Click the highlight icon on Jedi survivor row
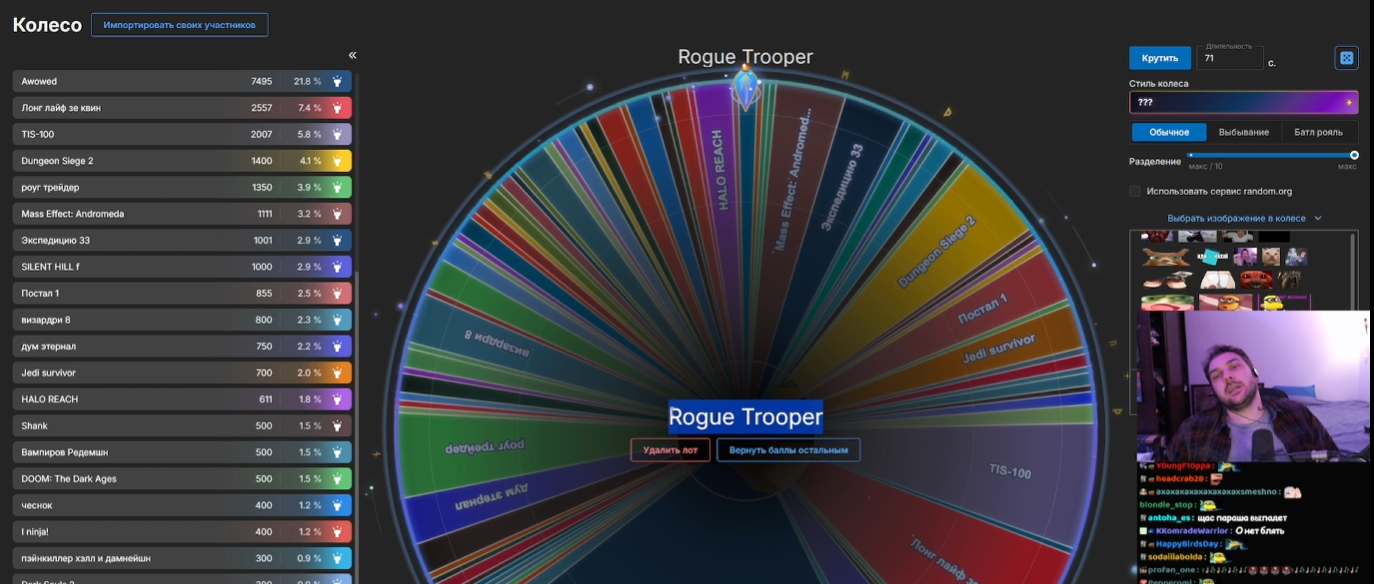The width and height of the screenshot is (1374, 584). pyautogui.click(x=338, y=372)
